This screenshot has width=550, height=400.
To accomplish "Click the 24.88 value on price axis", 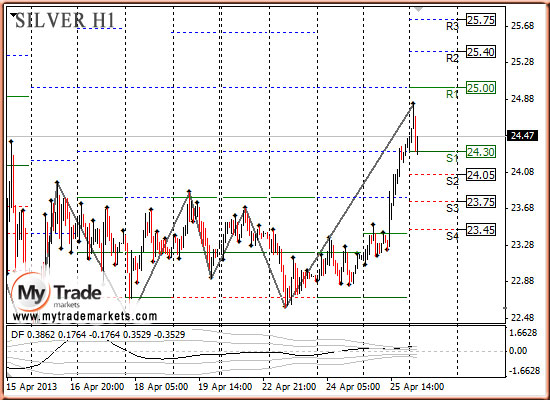I will coord(523,99).
